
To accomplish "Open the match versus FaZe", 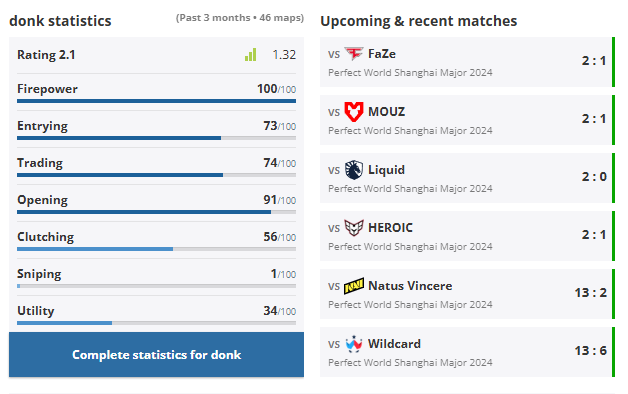I will (467, 62).
